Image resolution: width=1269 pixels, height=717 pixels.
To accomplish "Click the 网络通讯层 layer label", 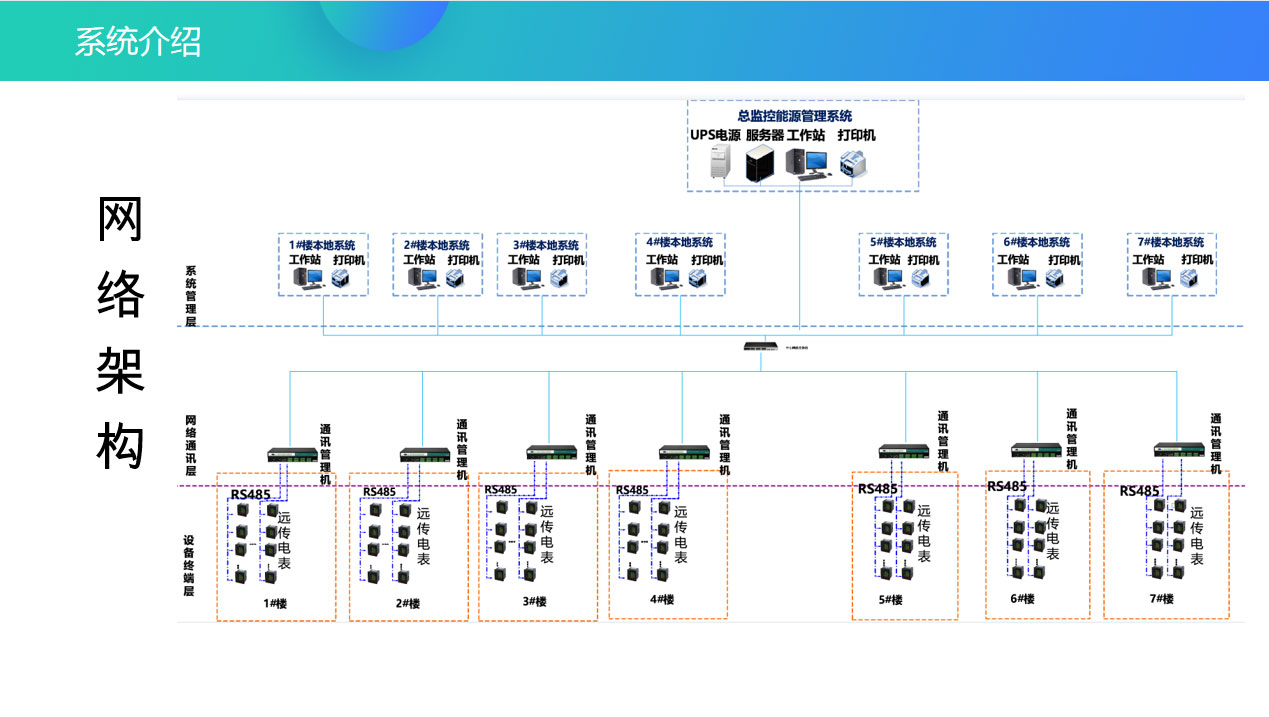I will coord(190,445).
